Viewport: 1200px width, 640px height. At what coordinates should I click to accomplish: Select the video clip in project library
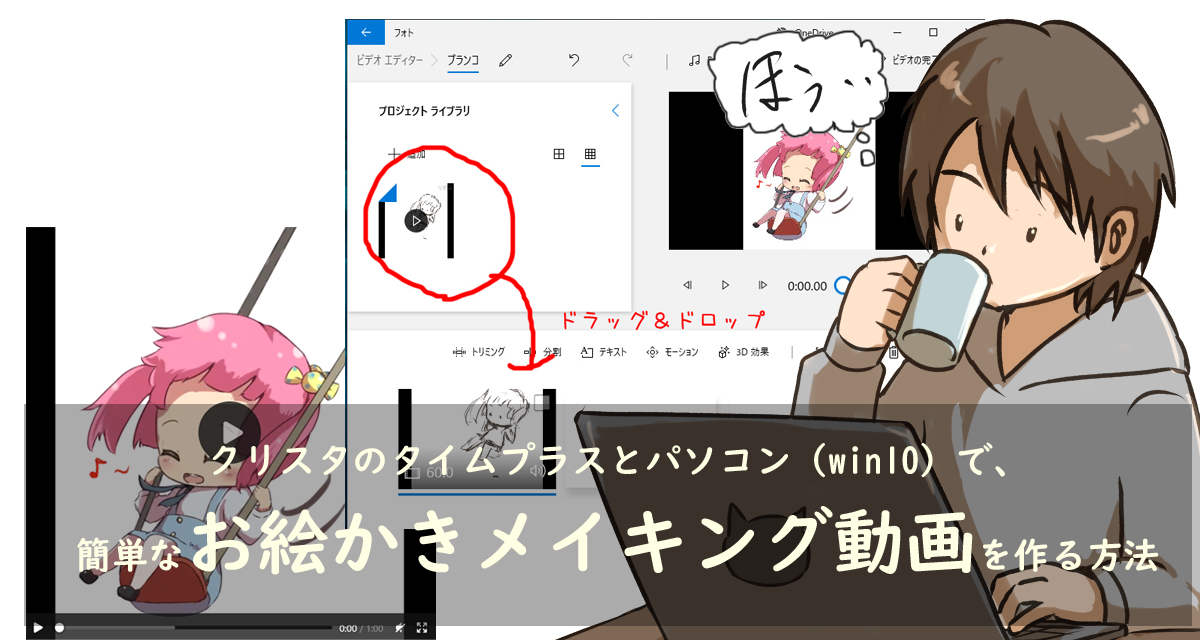point(417,220)
